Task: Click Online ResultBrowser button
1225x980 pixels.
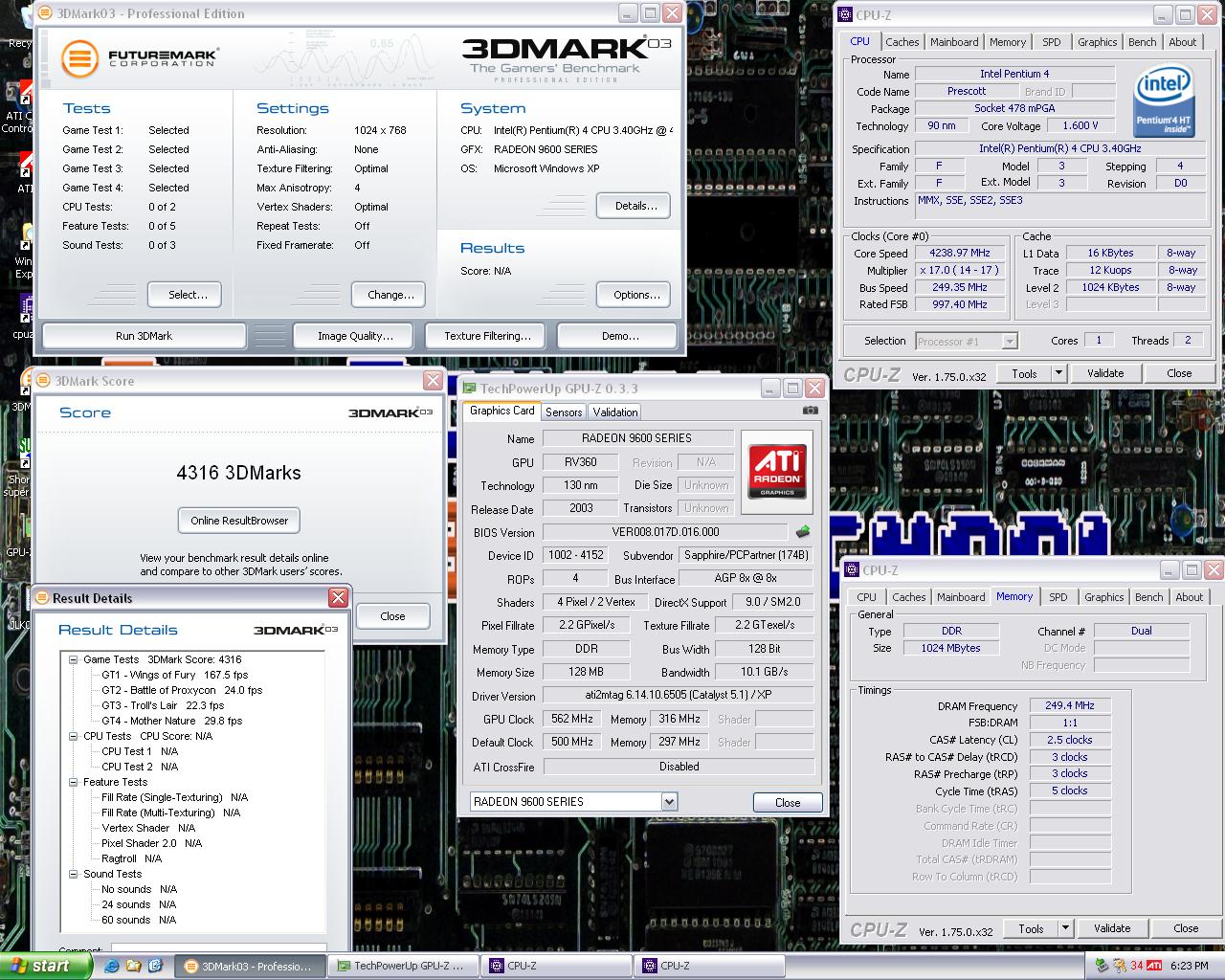Action: 239,521
